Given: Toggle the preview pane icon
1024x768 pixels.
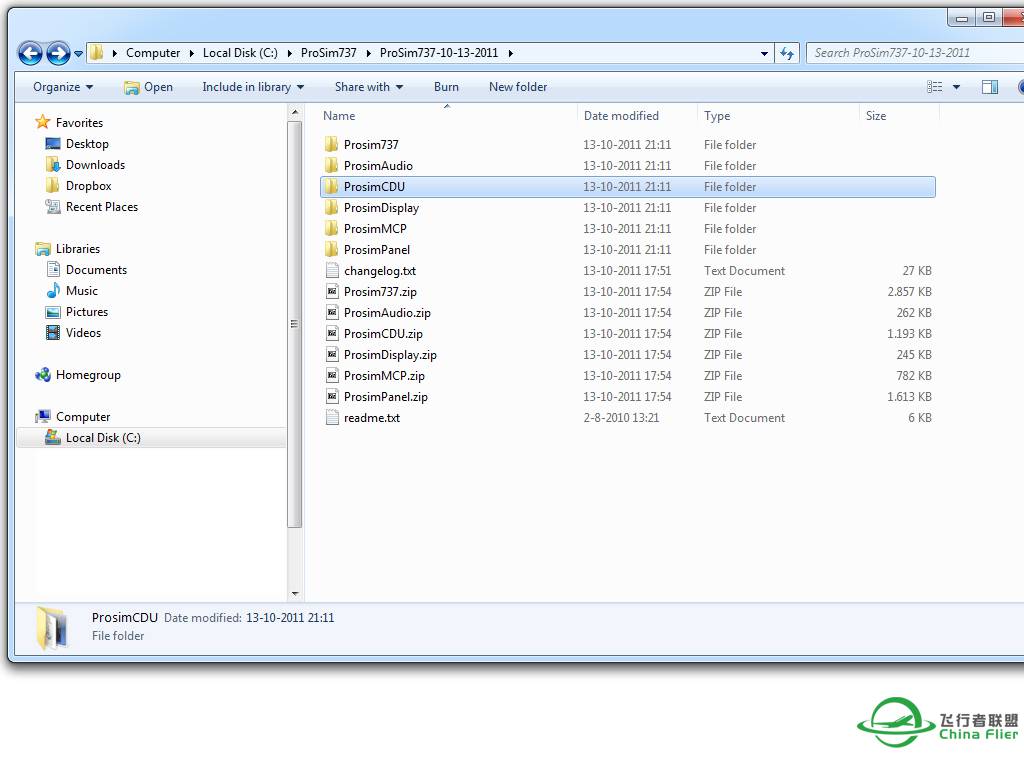Looking at the screenshot, I should tap(989, 87).
